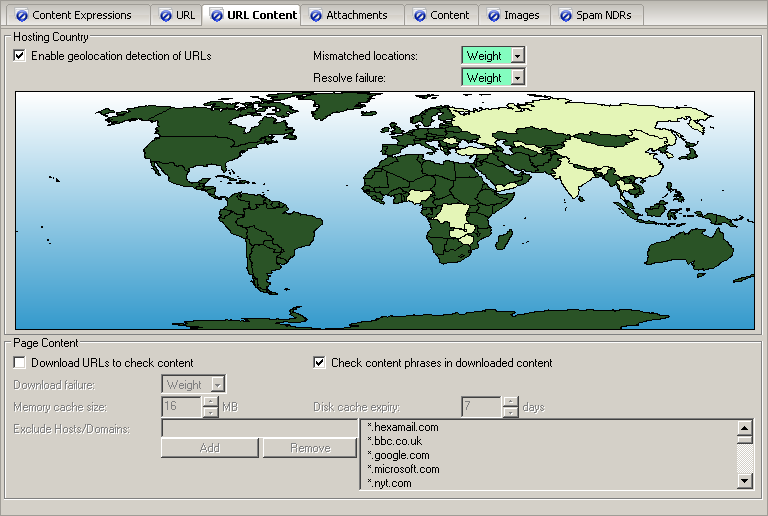This screenshot has width=768, height=516.
Task: Expand the Download failure dropdown
Action: point(217,385)
